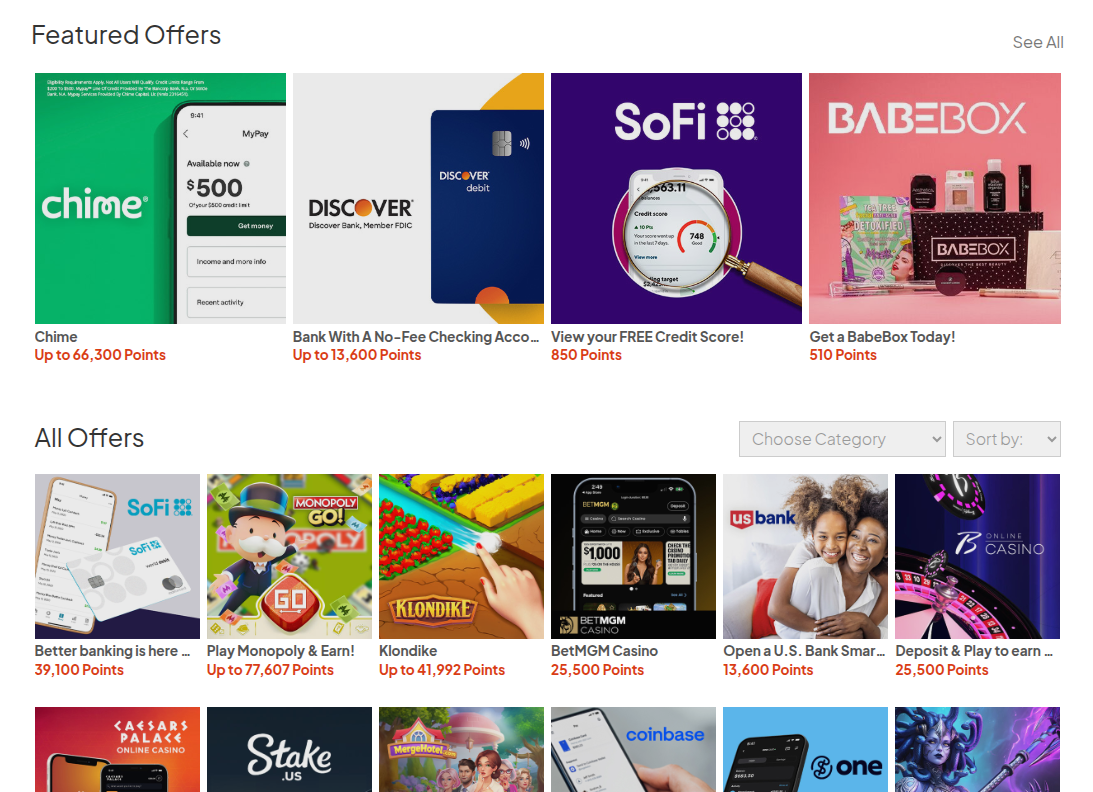Click the Play Monopoly & Earn! title
The height and width of the screenshot is (792, 1093).
tap(281, 651)
